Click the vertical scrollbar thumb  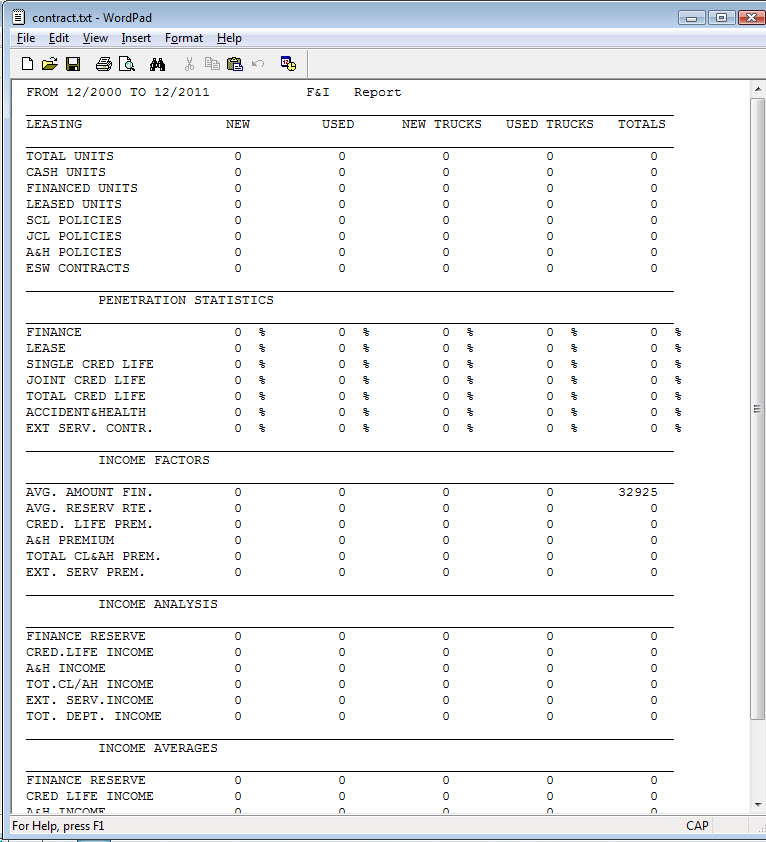(757, 408)
